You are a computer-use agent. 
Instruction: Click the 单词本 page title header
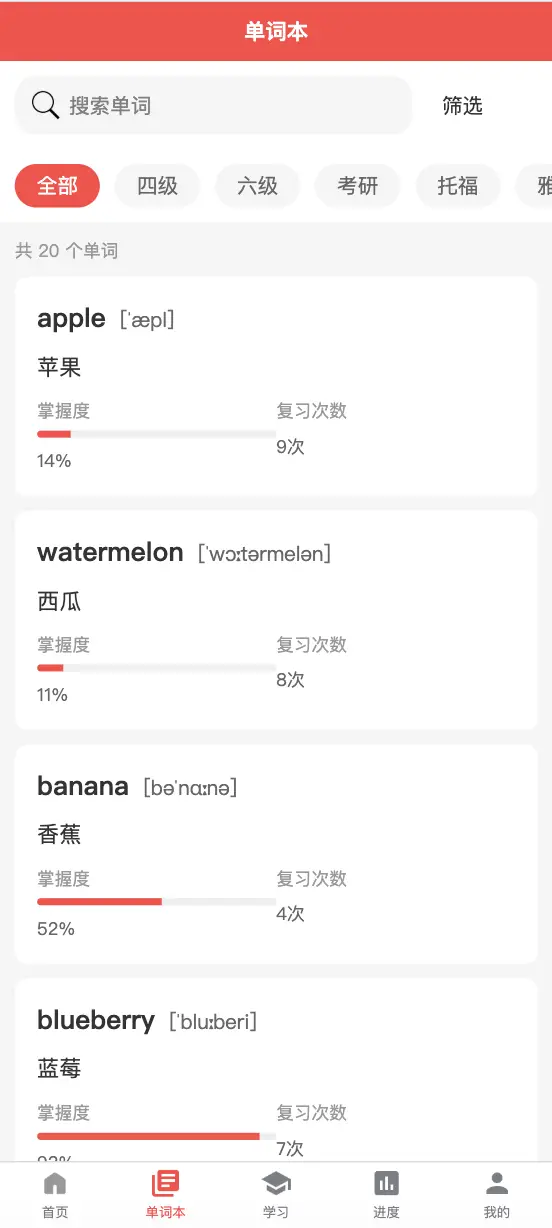[276, 31]
